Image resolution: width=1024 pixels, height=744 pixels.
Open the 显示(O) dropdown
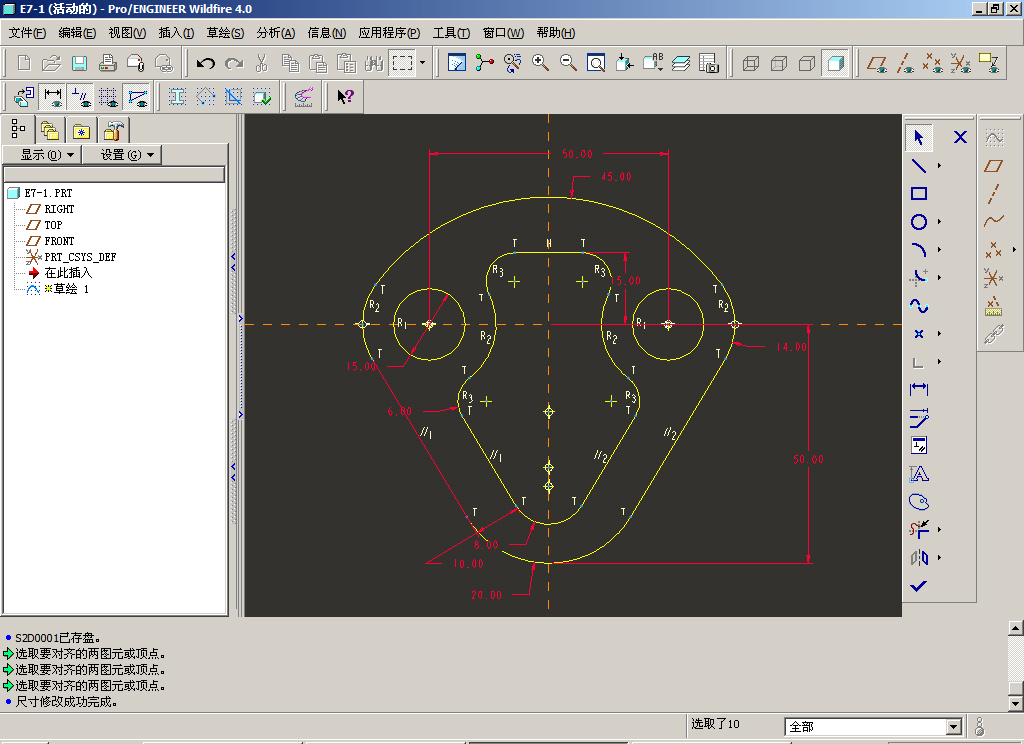[42, 155]
